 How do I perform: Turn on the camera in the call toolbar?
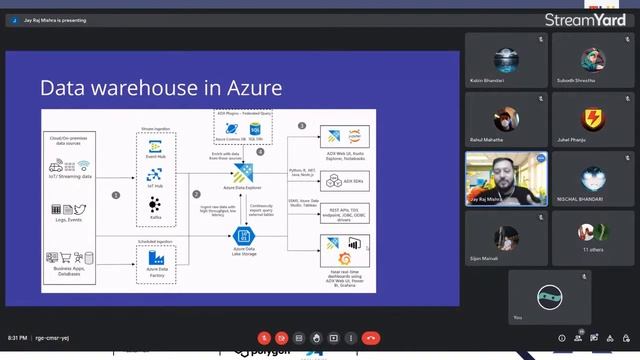click(x=281, y=338)
